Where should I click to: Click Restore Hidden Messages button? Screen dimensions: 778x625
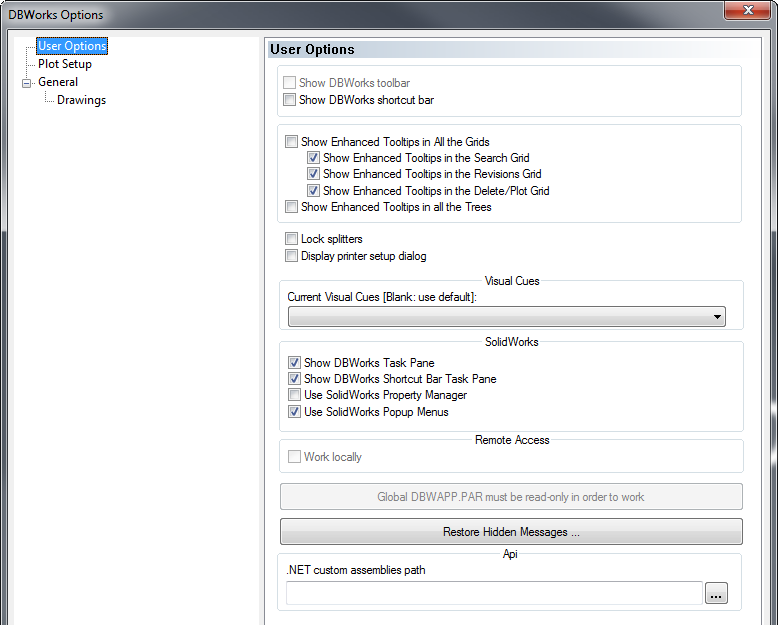tap(511, 532)
